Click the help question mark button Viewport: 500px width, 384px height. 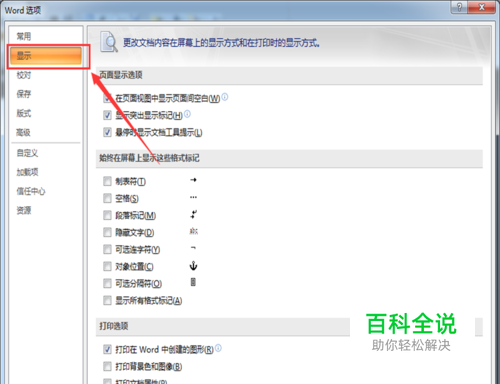click(459, 7)
